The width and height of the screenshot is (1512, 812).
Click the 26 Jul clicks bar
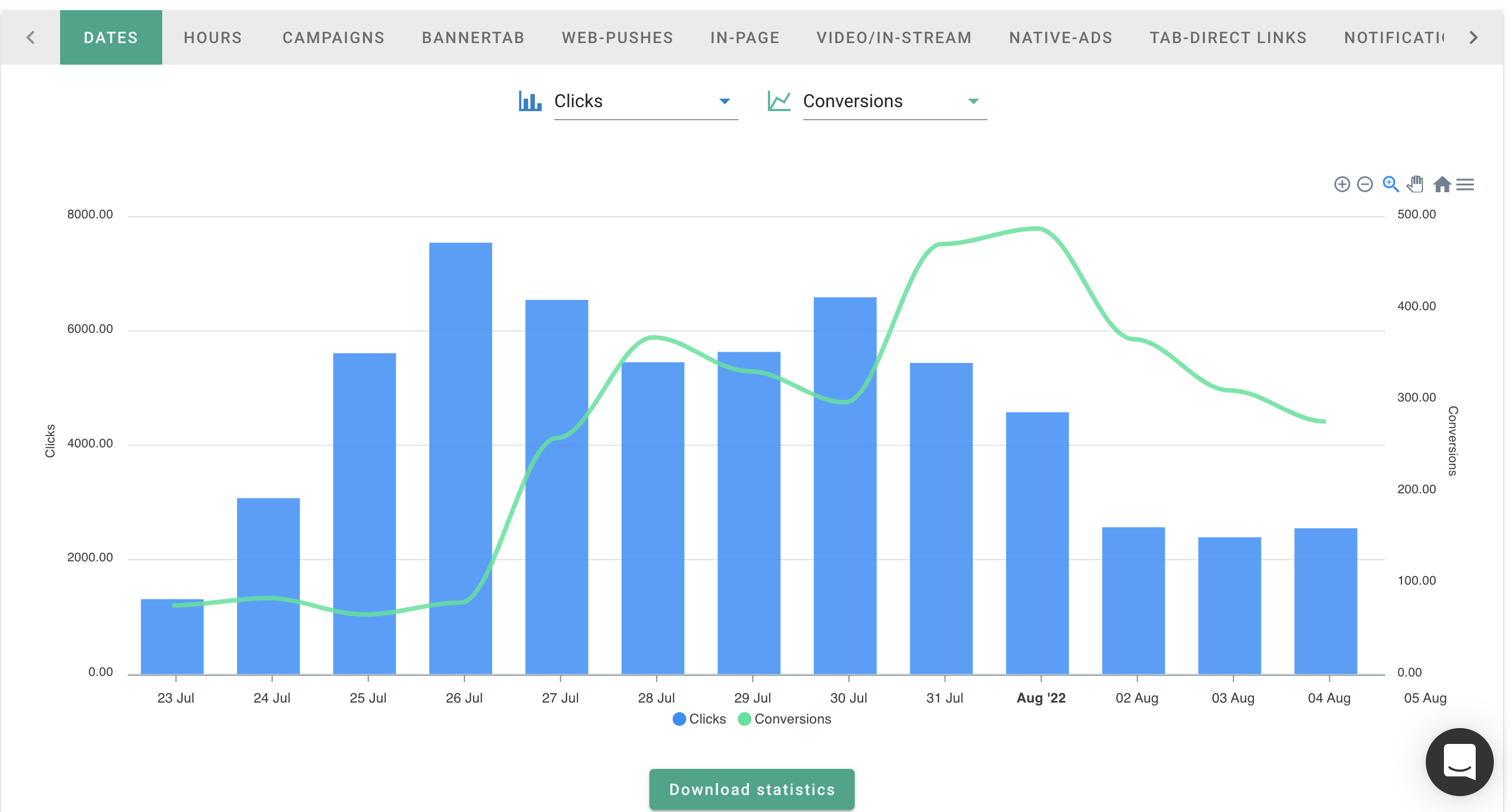[x=460, y=458]
